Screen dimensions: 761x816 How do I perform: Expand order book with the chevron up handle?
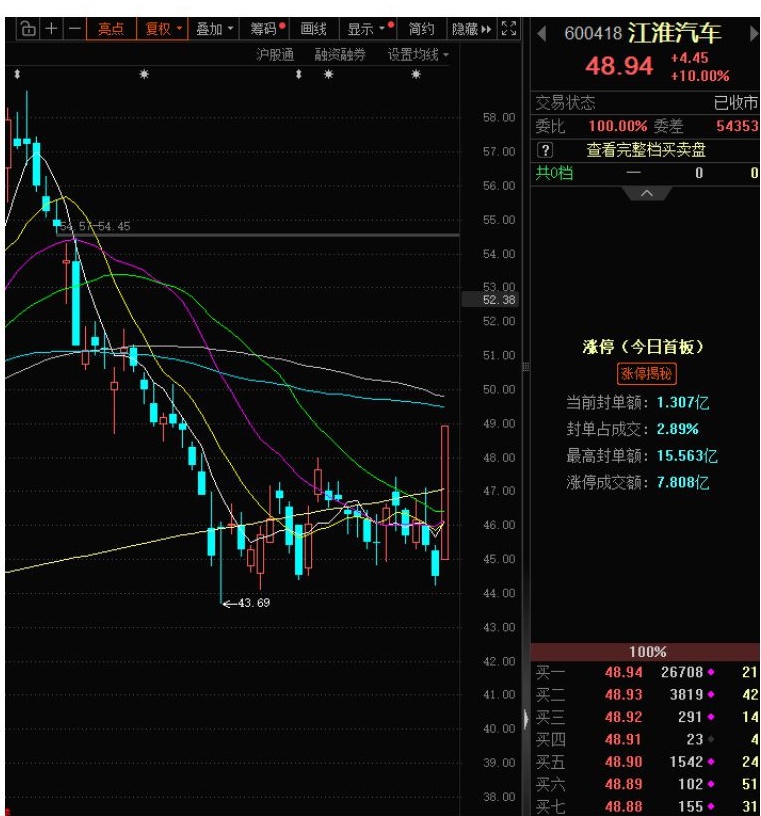point(646,193)
